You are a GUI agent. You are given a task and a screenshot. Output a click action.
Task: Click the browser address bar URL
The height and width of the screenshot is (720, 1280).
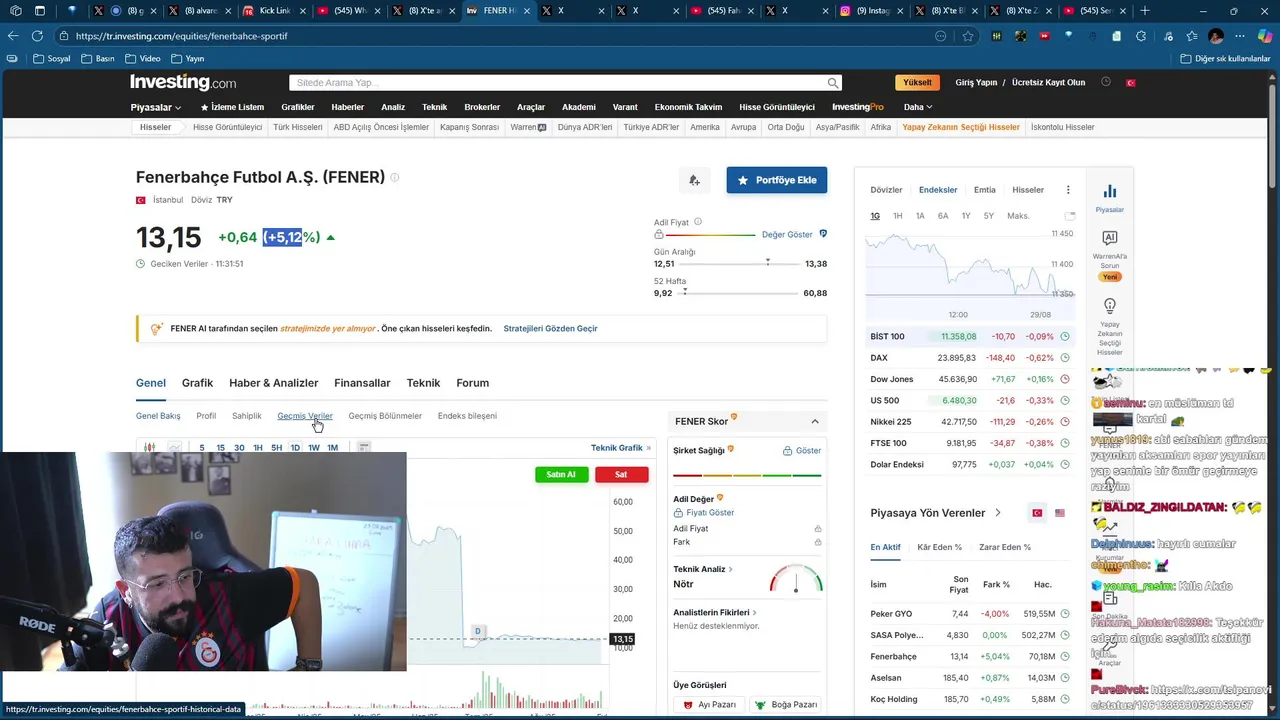[181, 36]
